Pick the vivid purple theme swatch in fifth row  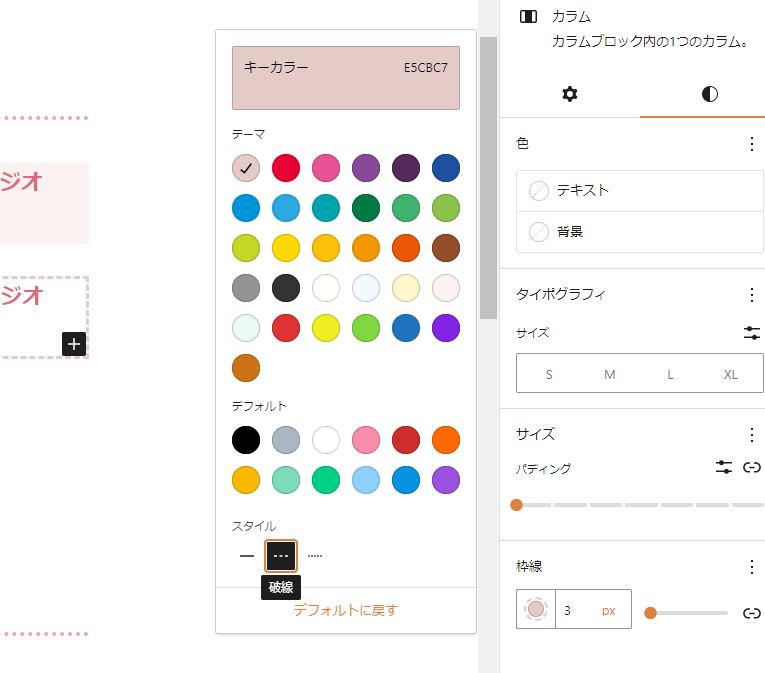(446, 328)
